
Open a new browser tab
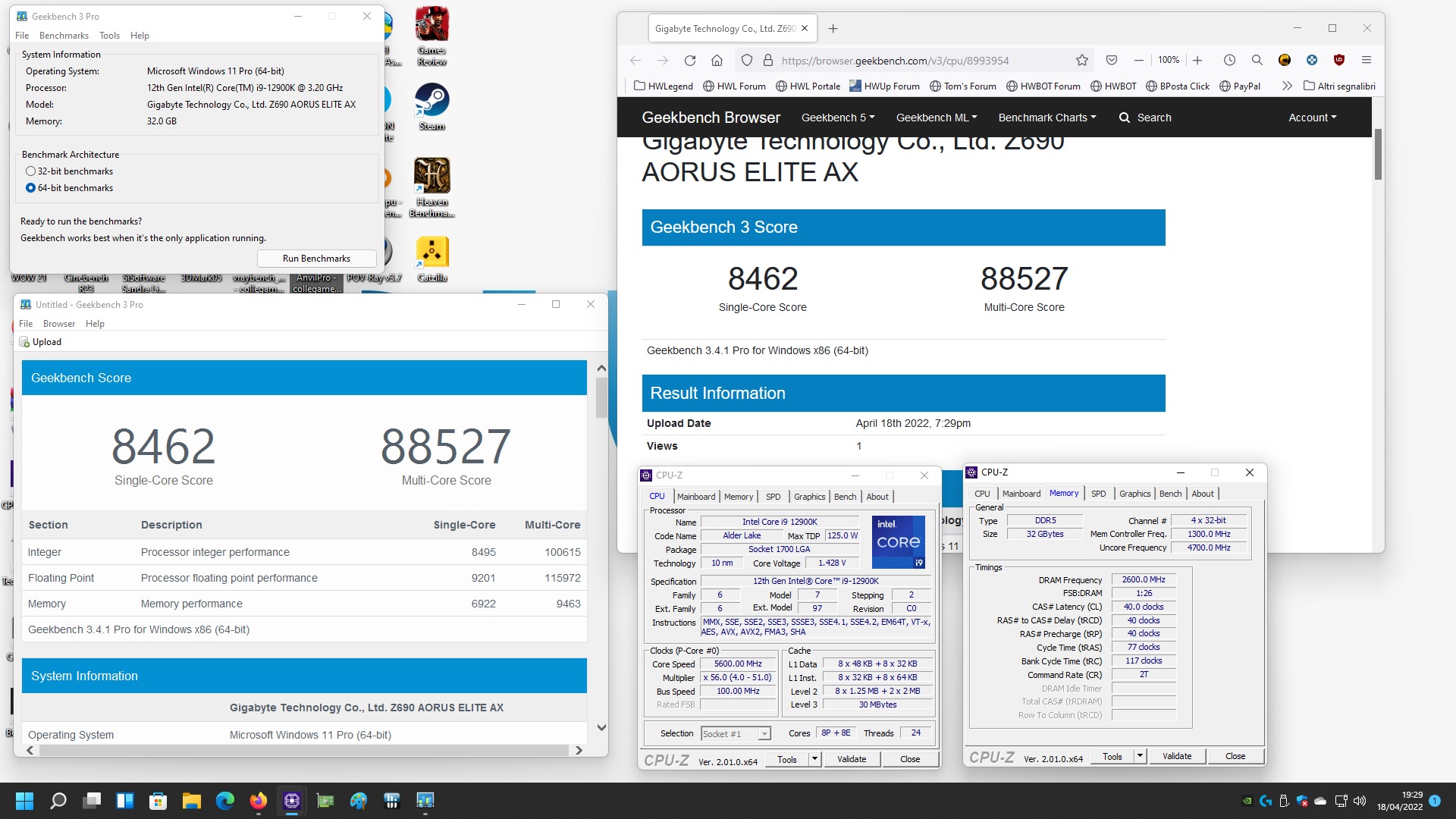click(833, 29)
